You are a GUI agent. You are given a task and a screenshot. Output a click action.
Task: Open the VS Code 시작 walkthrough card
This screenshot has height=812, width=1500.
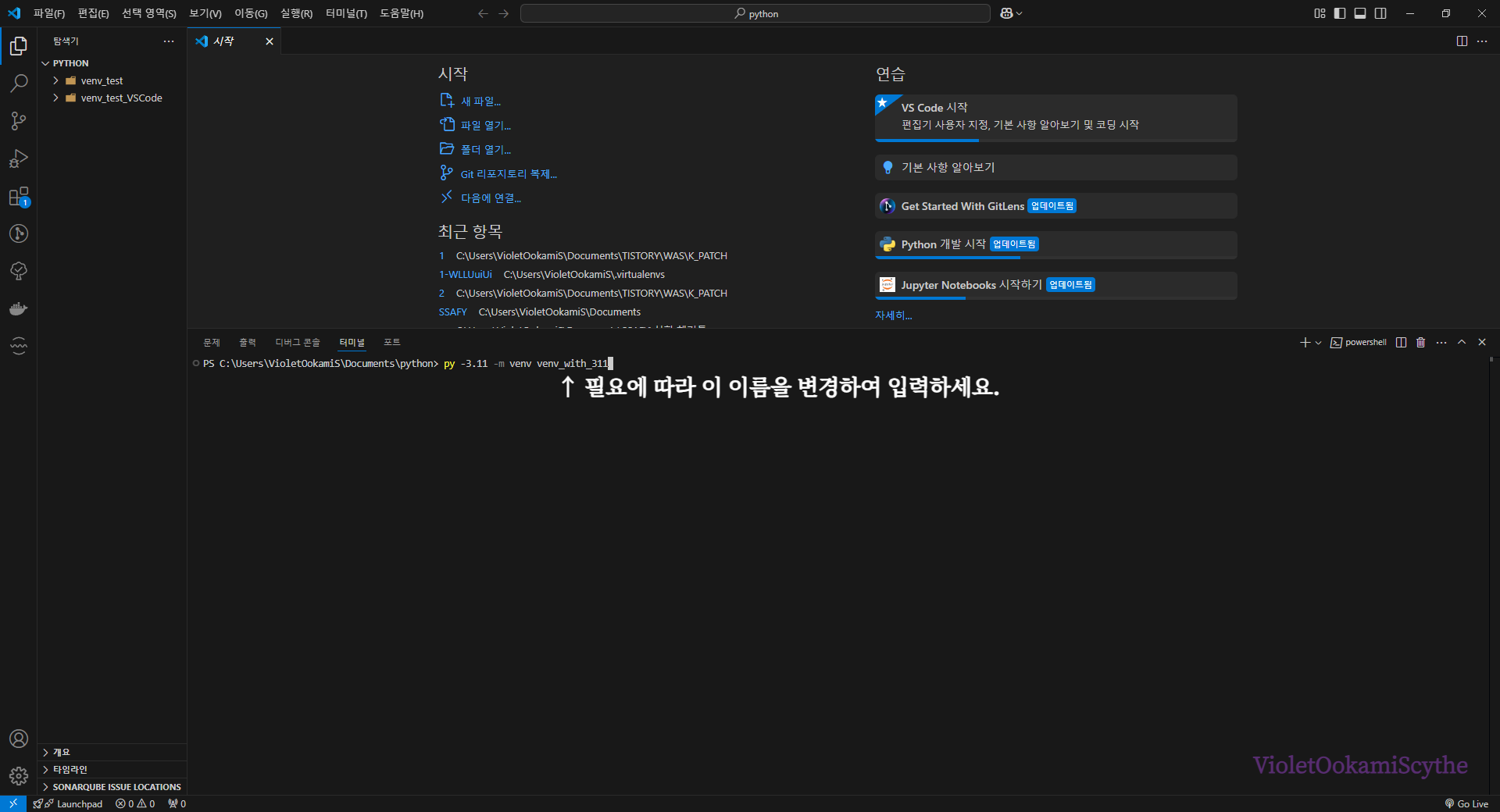[x=1056, y=118]
